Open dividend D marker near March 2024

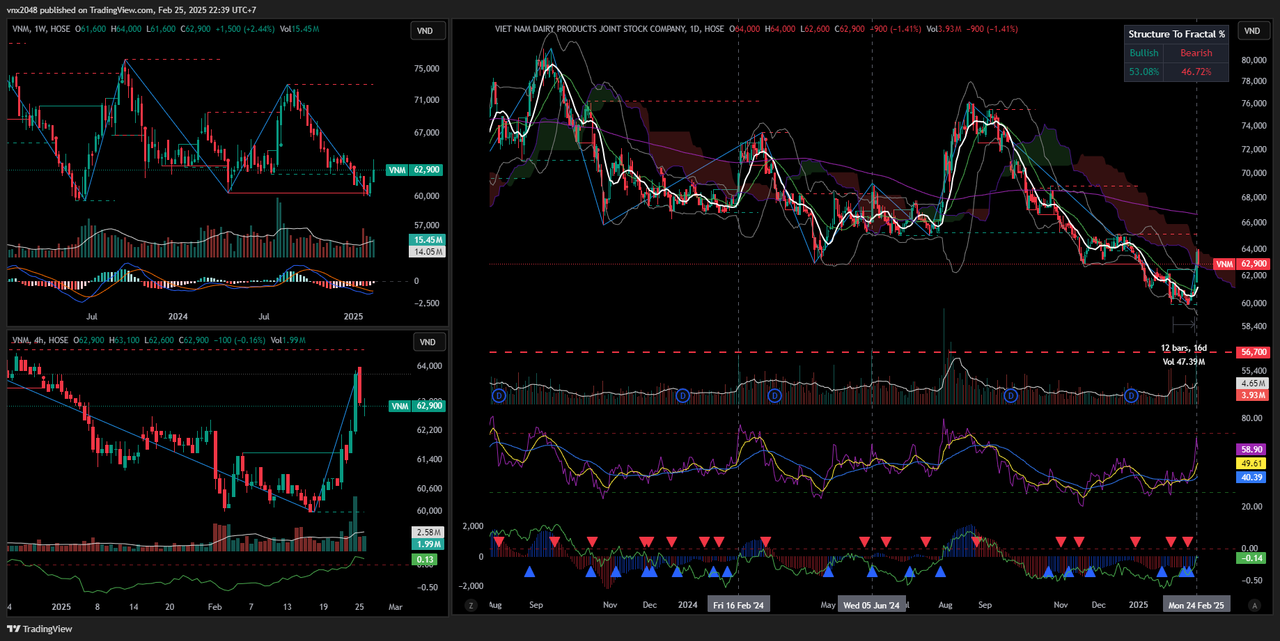coord(774,396)
